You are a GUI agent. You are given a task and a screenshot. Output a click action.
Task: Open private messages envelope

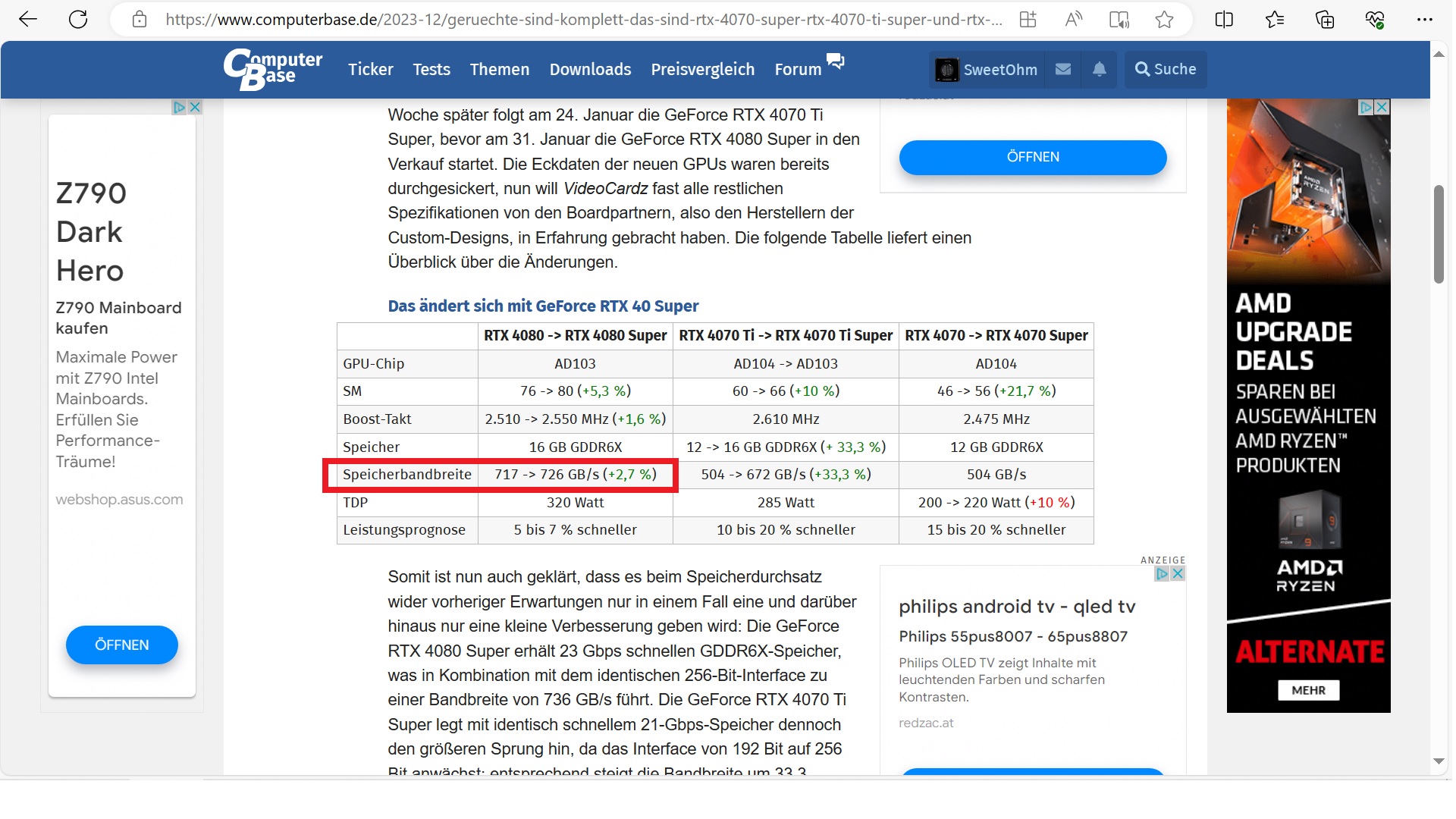coord(1063,70)
